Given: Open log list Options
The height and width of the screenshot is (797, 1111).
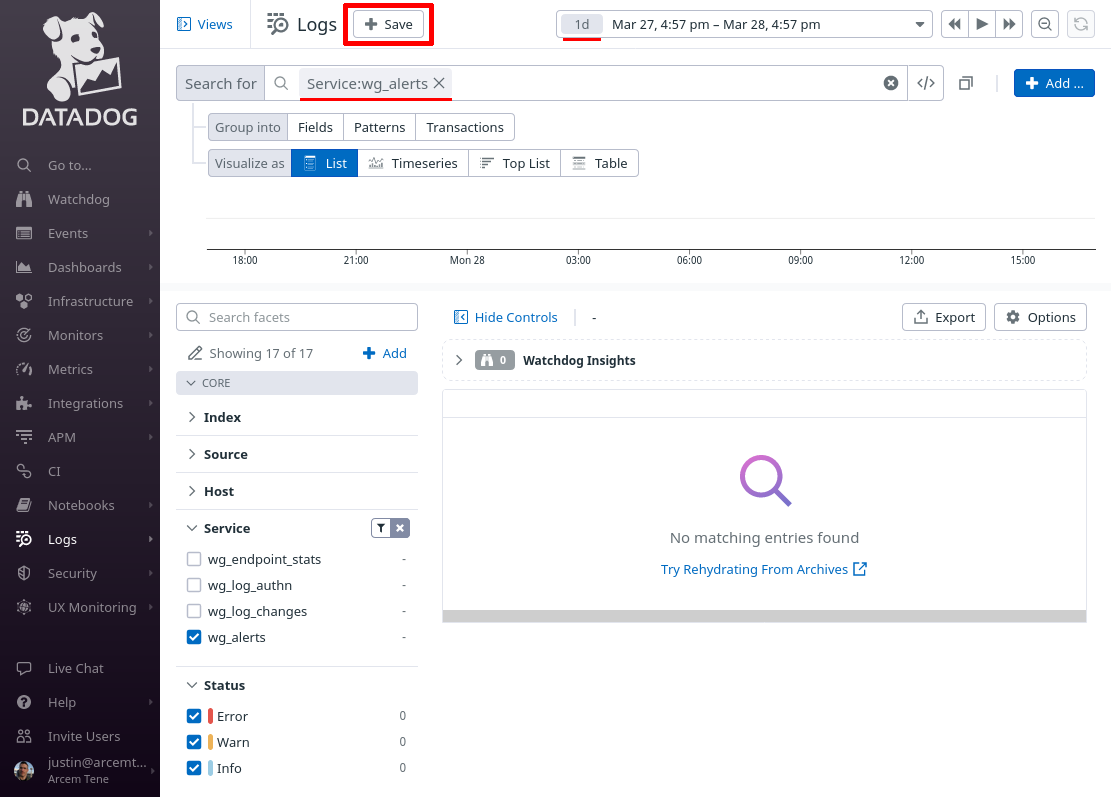Looking at the screenshot, I should [1040, 317].
